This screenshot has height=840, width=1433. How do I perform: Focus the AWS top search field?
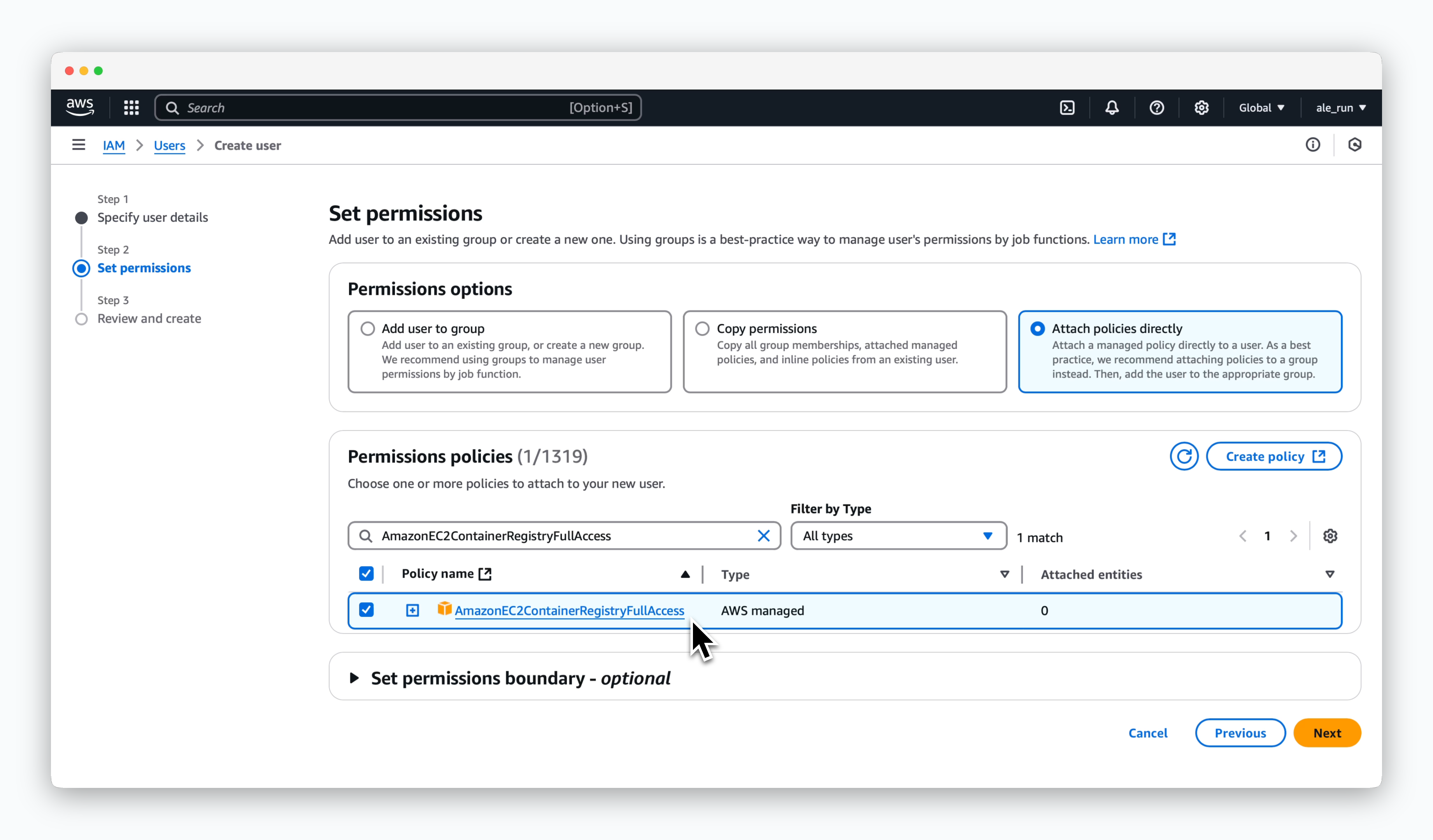(x=398, y=107)
